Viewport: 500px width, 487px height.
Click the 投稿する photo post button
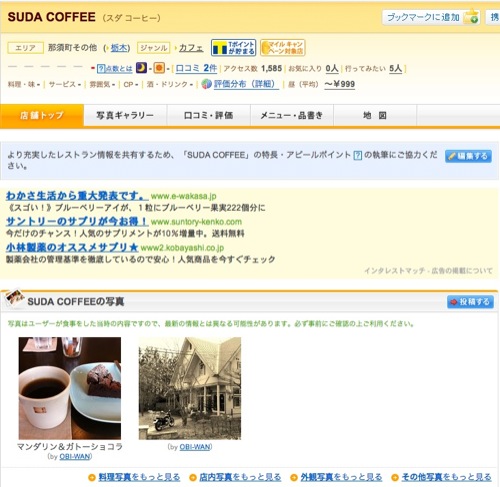point(470,302)
